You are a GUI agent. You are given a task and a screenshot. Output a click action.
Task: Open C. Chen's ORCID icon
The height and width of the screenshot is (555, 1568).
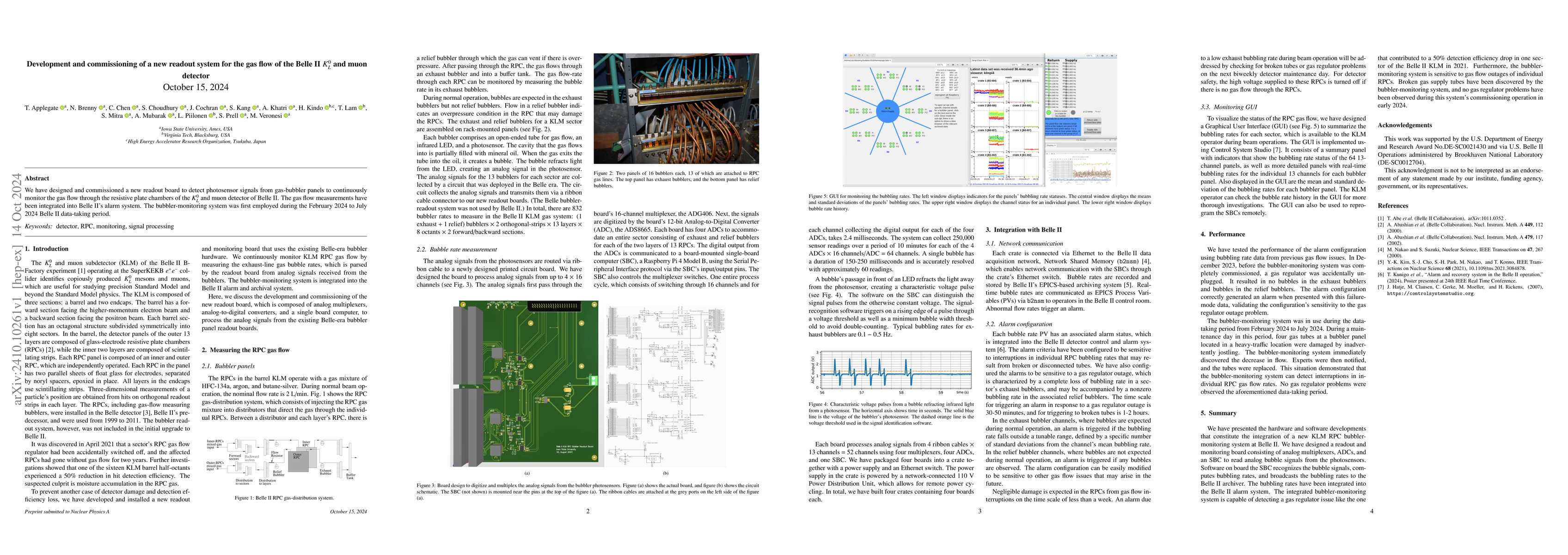[x=134, y=108]
